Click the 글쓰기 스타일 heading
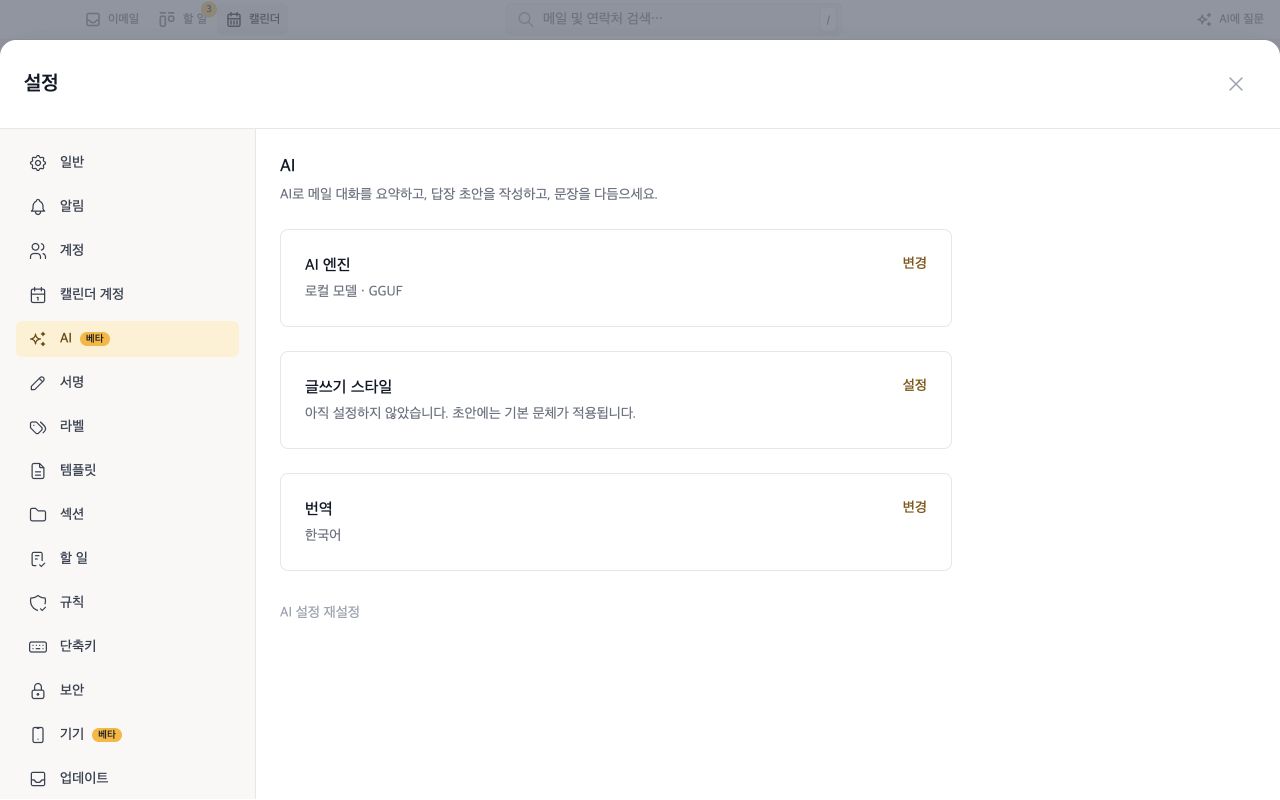This screenshot has width=1280, height=800. point(349,386)
